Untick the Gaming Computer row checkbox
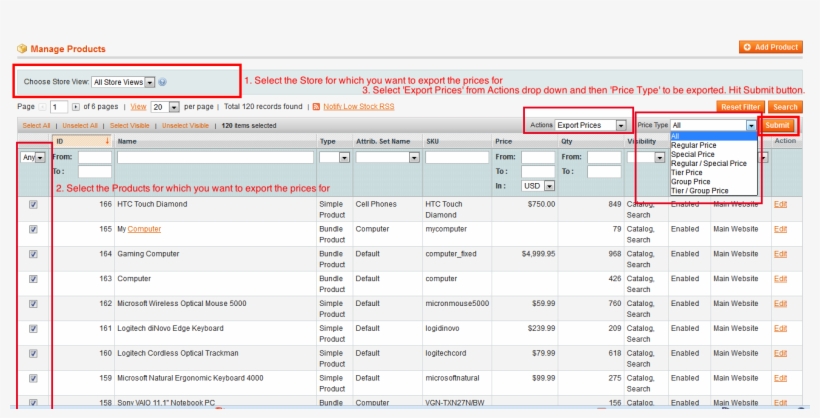The height and width of the screenshot is (418, 820). point(33,254)
